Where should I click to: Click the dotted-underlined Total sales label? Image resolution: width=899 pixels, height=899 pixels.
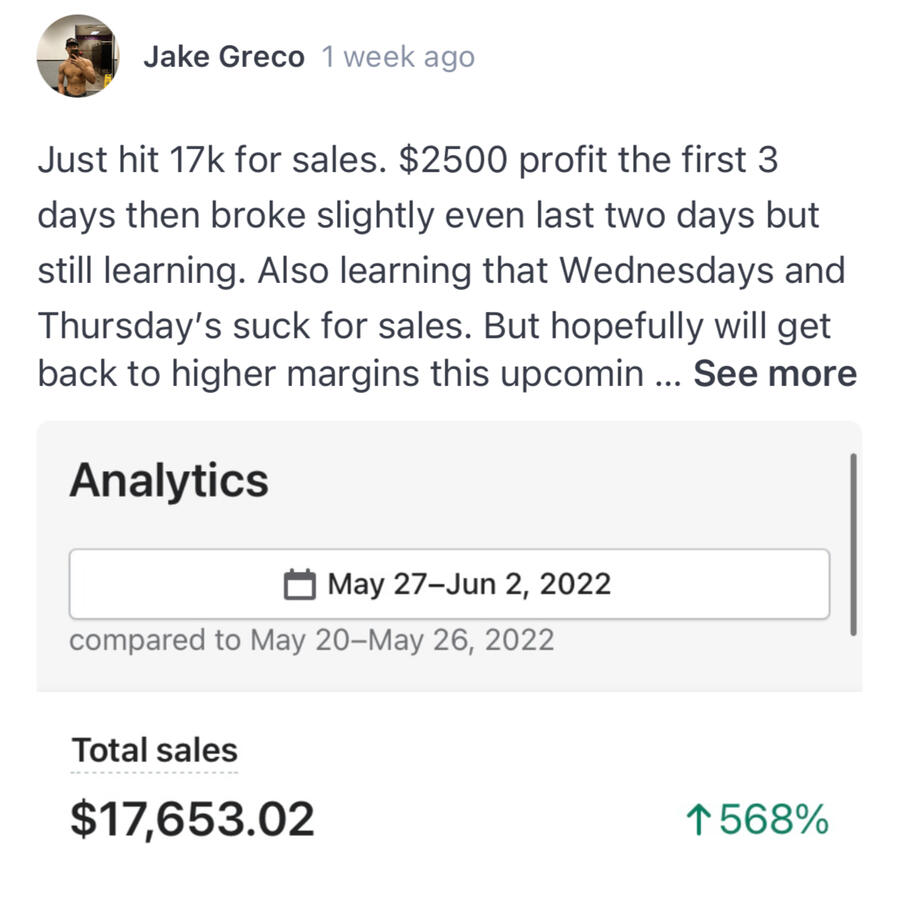[x=154, y=751]
